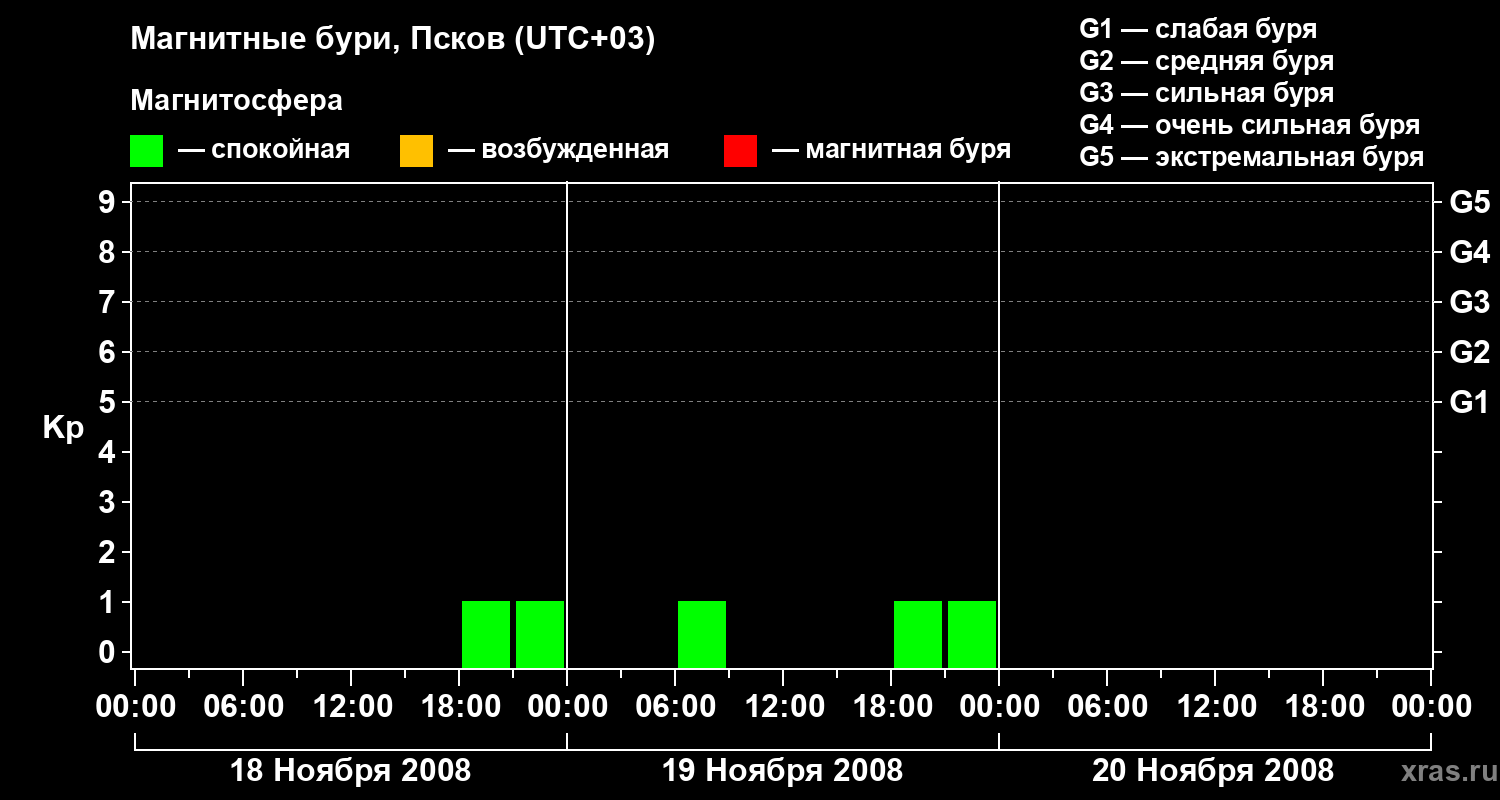
Task: Click the final "00:00" label ending 20 Ноября
Action: pyautogui.click(x=1431, y=706)
